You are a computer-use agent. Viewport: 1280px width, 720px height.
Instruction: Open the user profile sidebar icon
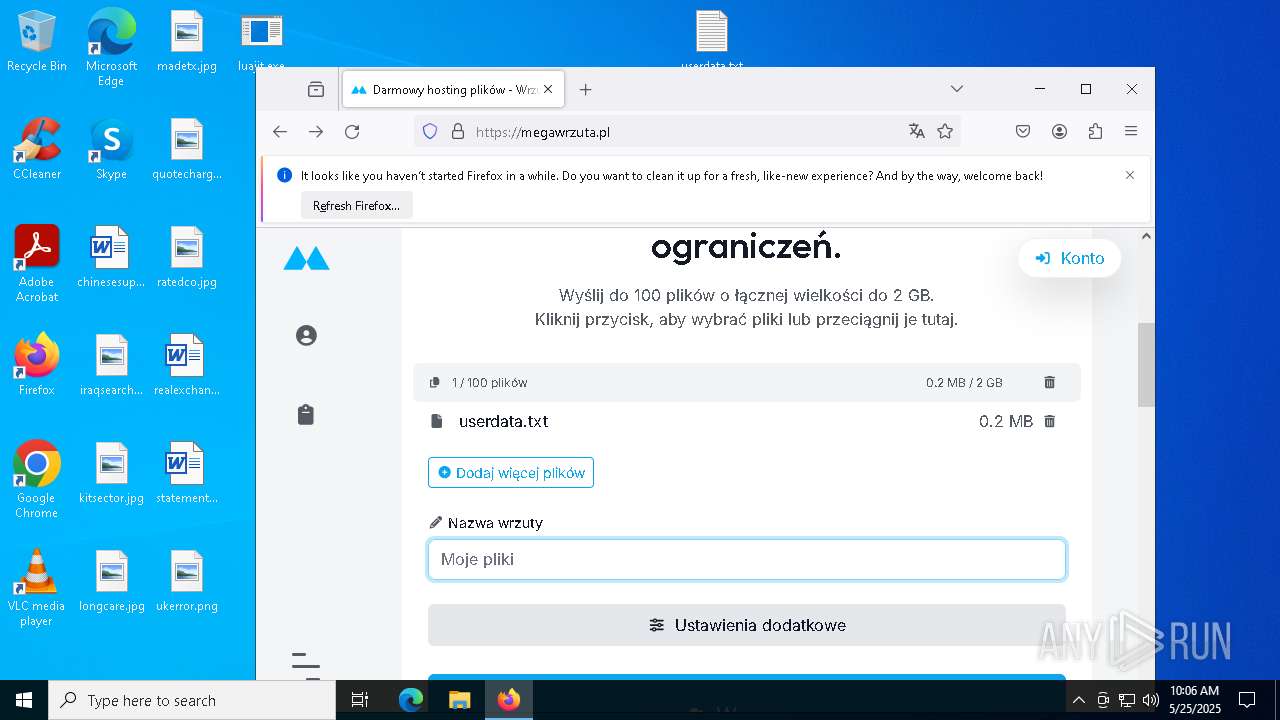(306, 335)
